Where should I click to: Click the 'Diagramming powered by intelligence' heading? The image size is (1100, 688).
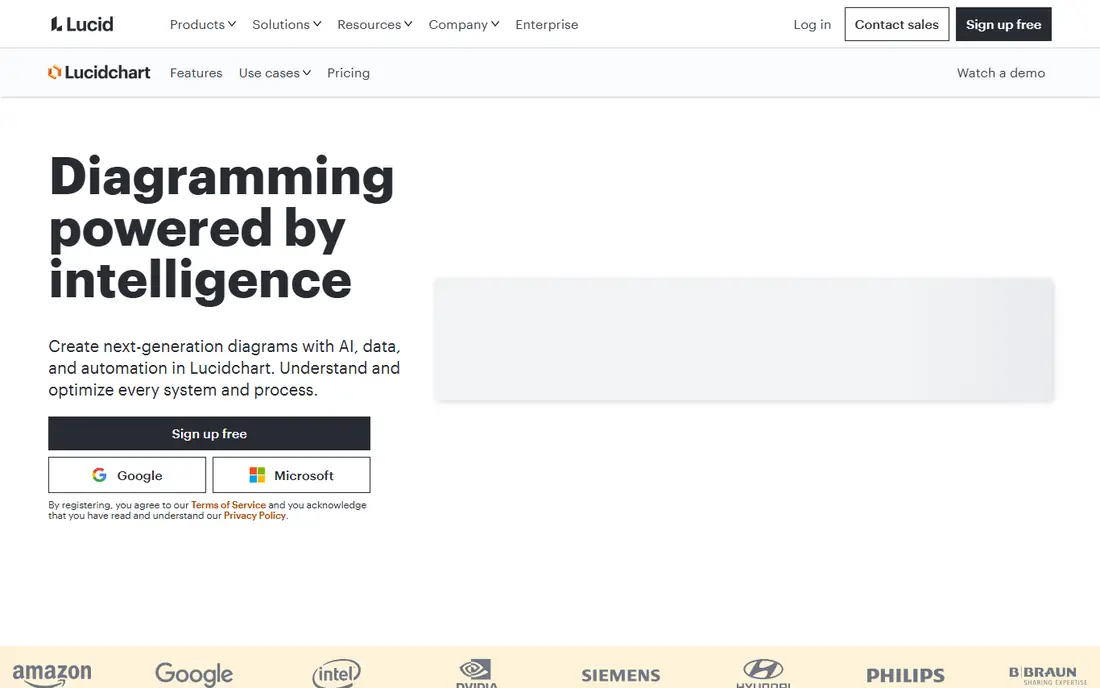222,229
